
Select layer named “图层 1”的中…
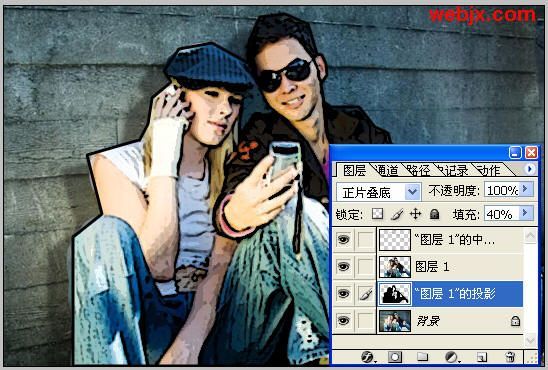tap(454, 240)
